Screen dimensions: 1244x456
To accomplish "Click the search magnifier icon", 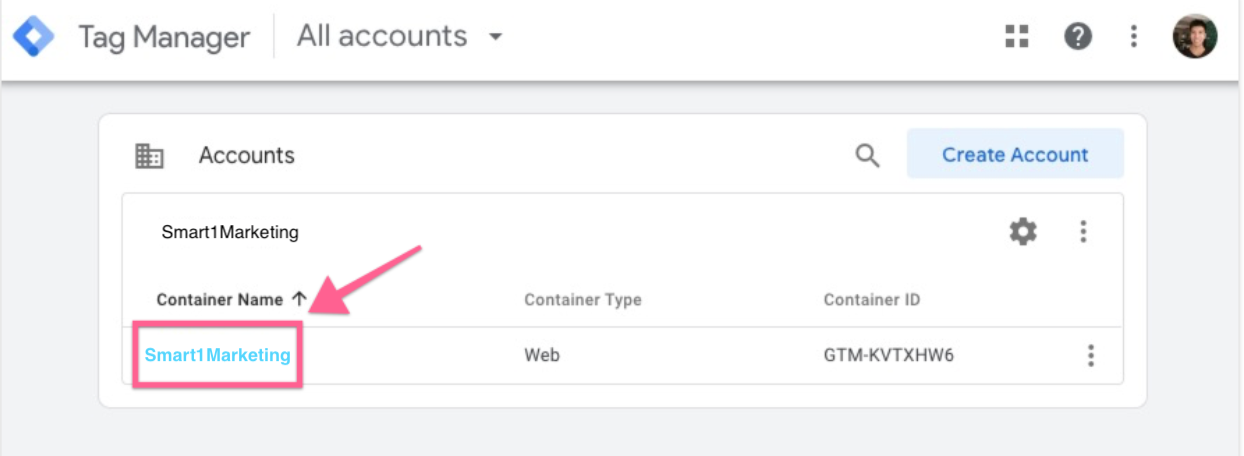I will [x=867, y=155].
